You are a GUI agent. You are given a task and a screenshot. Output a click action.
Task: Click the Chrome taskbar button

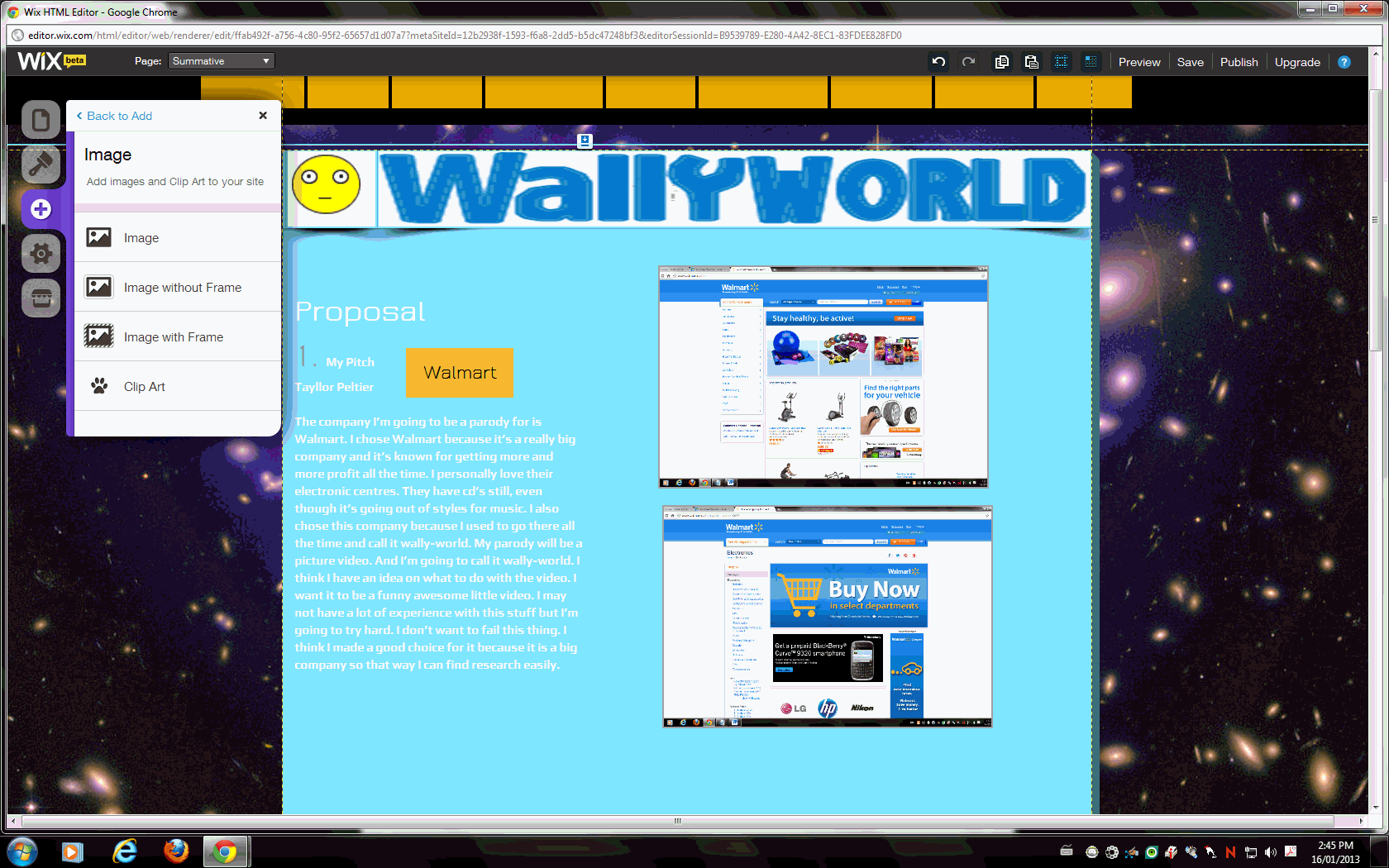(x=225, y=851)
